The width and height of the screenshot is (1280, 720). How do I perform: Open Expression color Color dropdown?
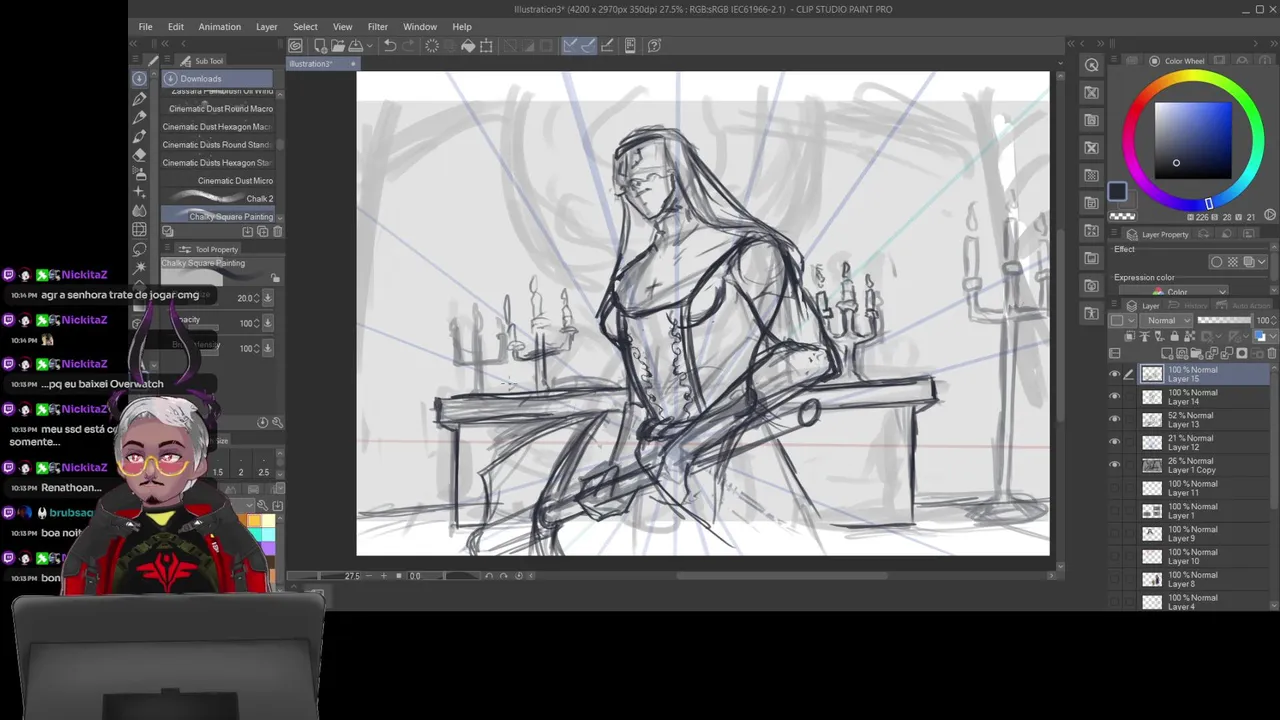click(x=1173, y=292)
